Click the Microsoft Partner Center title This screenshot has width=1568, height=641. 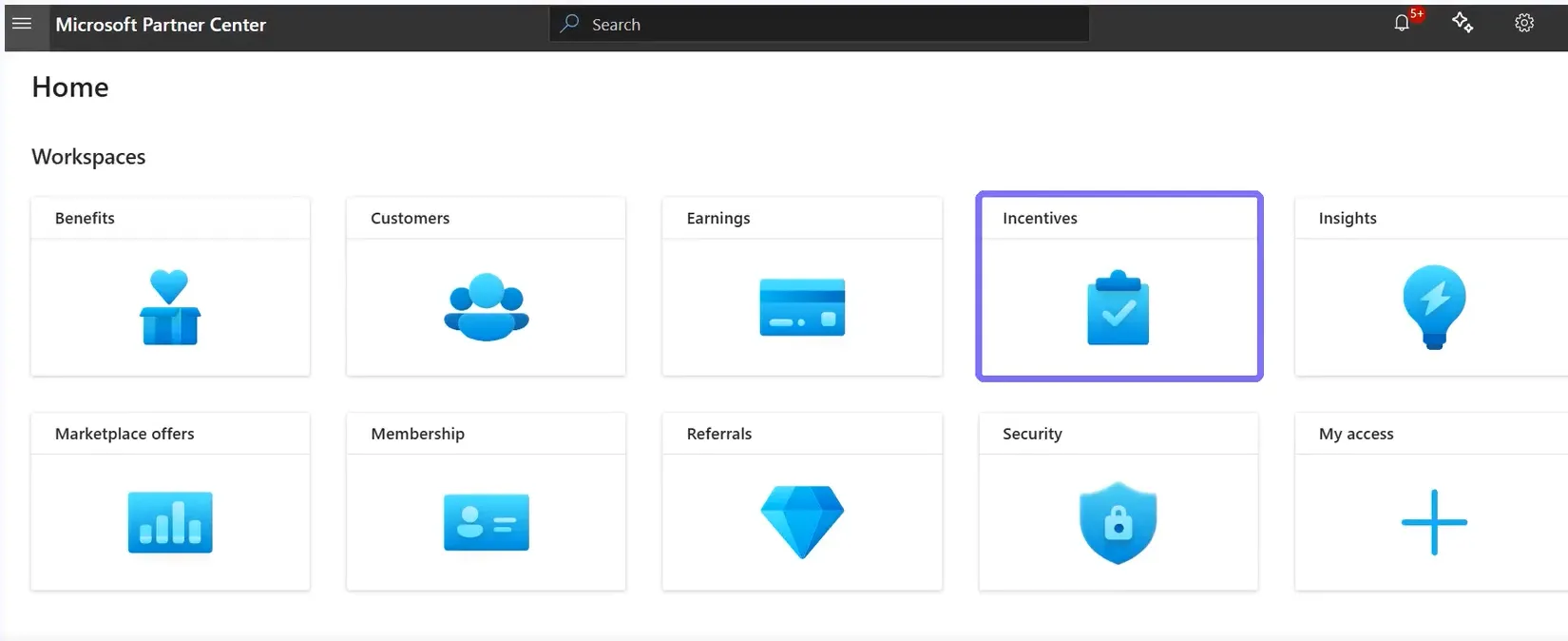point(161,25)
